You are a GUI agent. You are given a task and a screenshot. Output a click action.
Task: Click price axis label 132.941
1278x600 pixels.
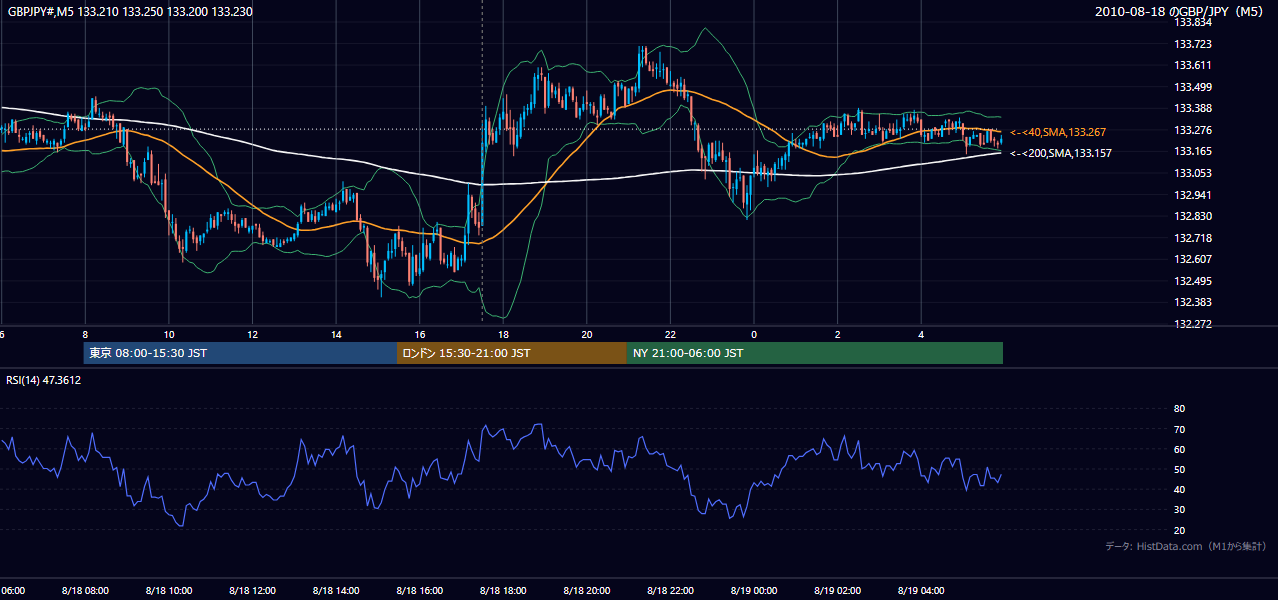click(1193, 195)
